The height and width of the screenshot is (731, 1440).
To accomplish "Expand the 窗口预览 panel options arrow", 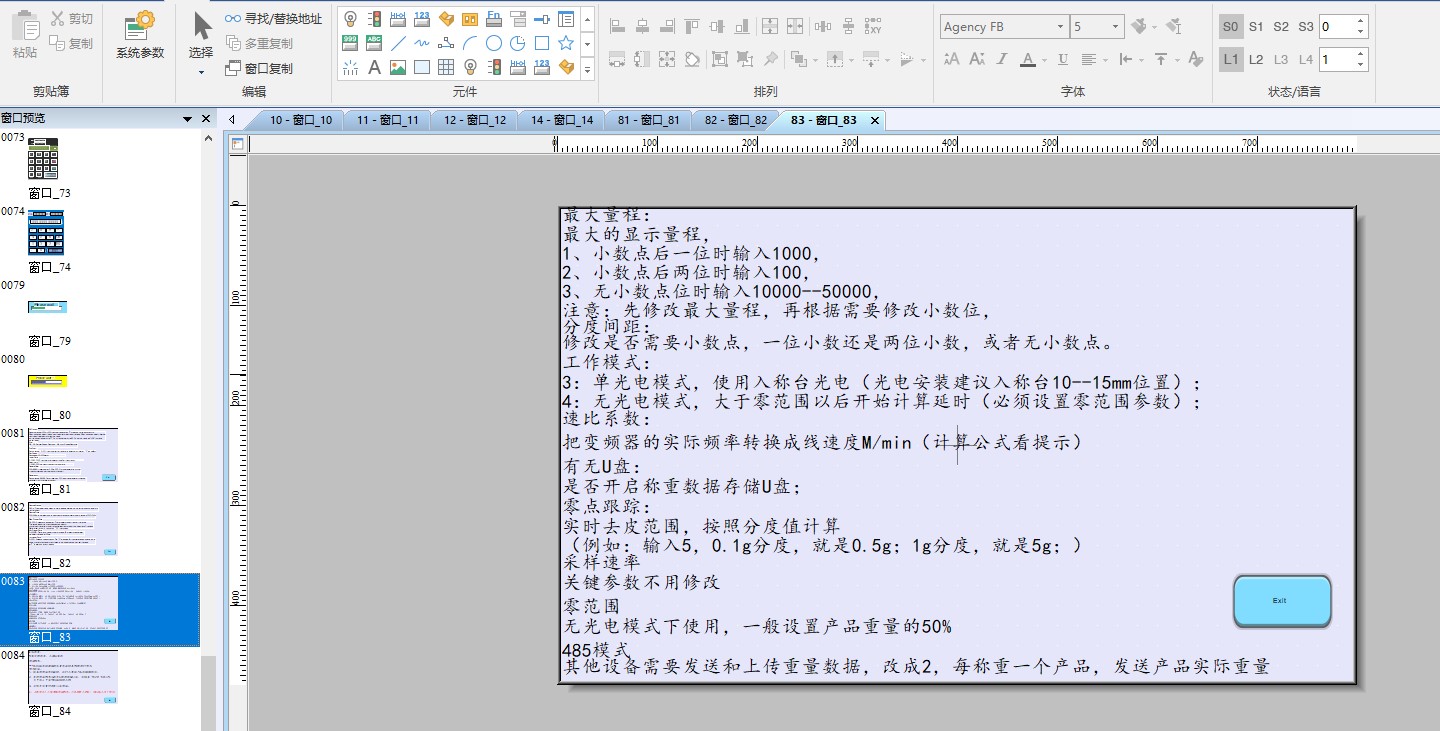I will pyautogui.click(x=187, y=119).
